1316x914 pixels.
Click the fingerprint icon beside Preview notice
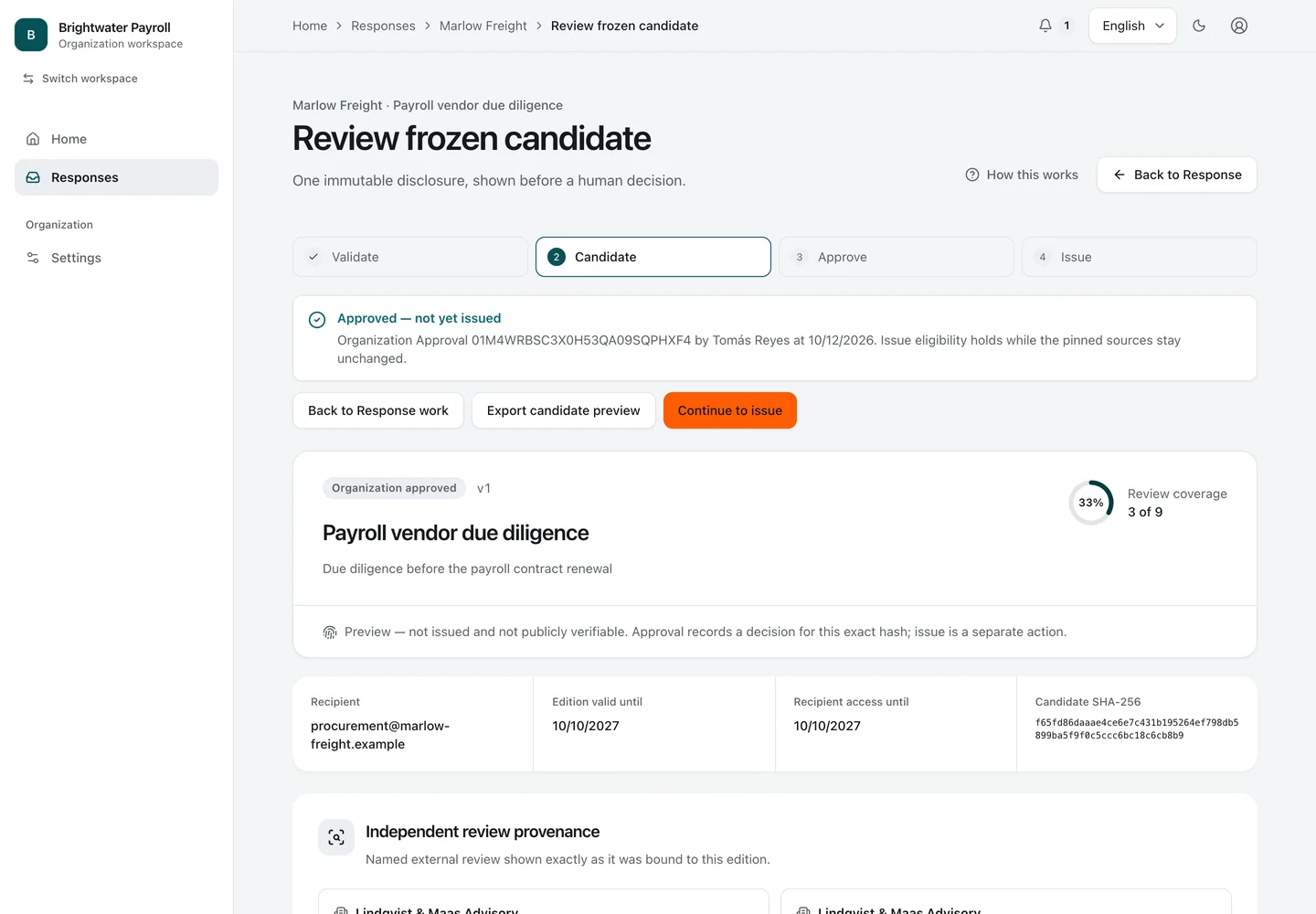[330, 632]
